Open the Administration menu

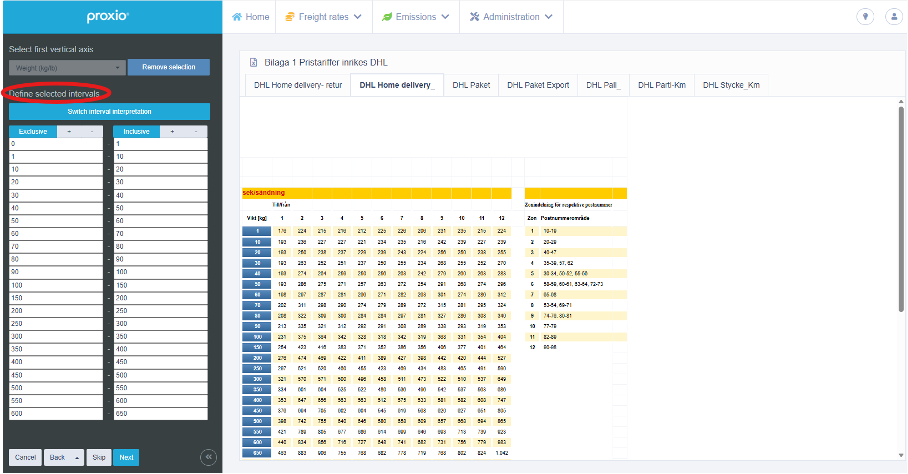pos(511,17)
